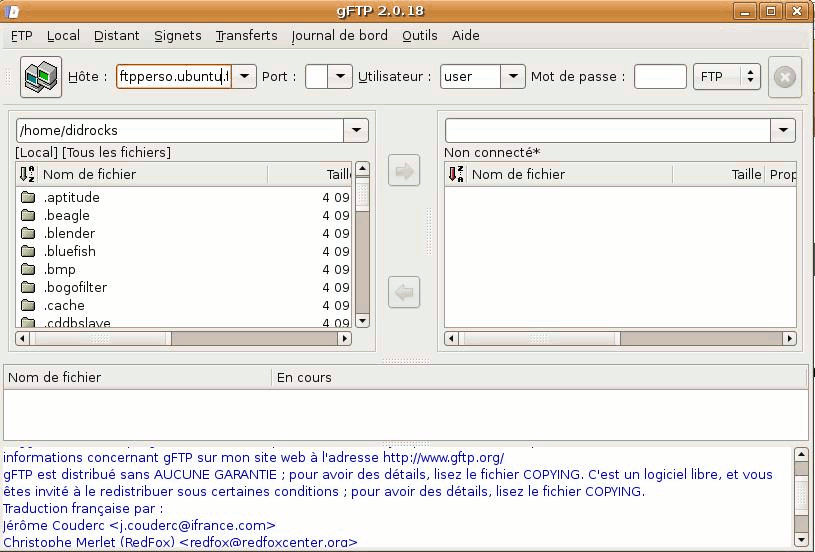Click the Port input field
The image size is (815, 552).
click(x=316, y=76)
